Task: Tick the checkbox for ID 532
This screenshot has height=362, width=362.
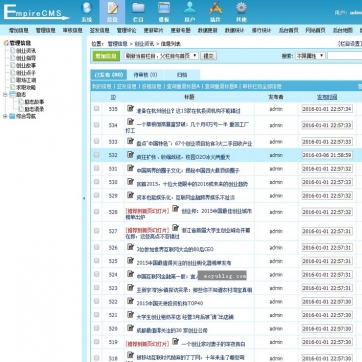Action: (x=97, y=155)
